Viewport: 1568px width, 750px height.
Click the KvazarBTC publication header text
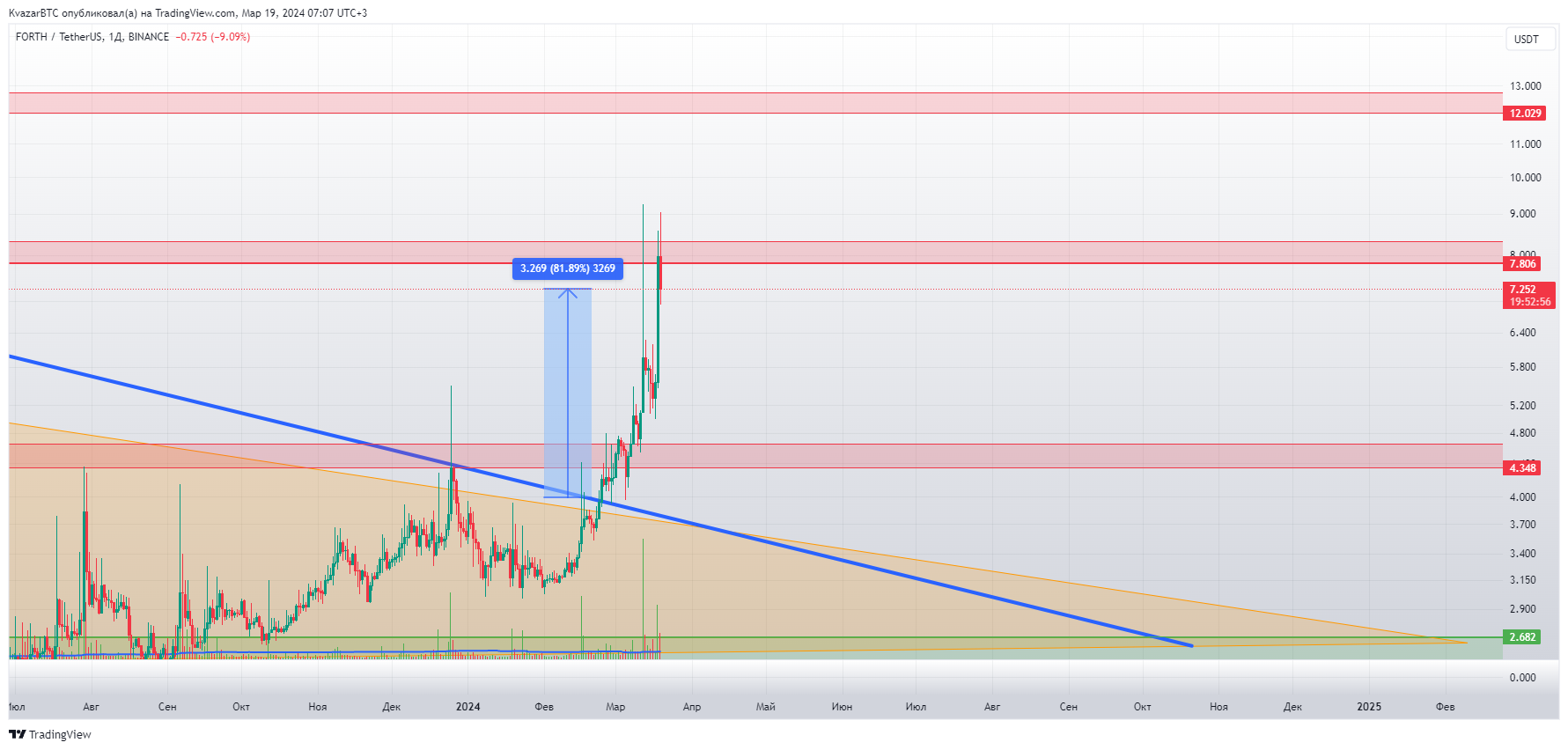[188, 13]
